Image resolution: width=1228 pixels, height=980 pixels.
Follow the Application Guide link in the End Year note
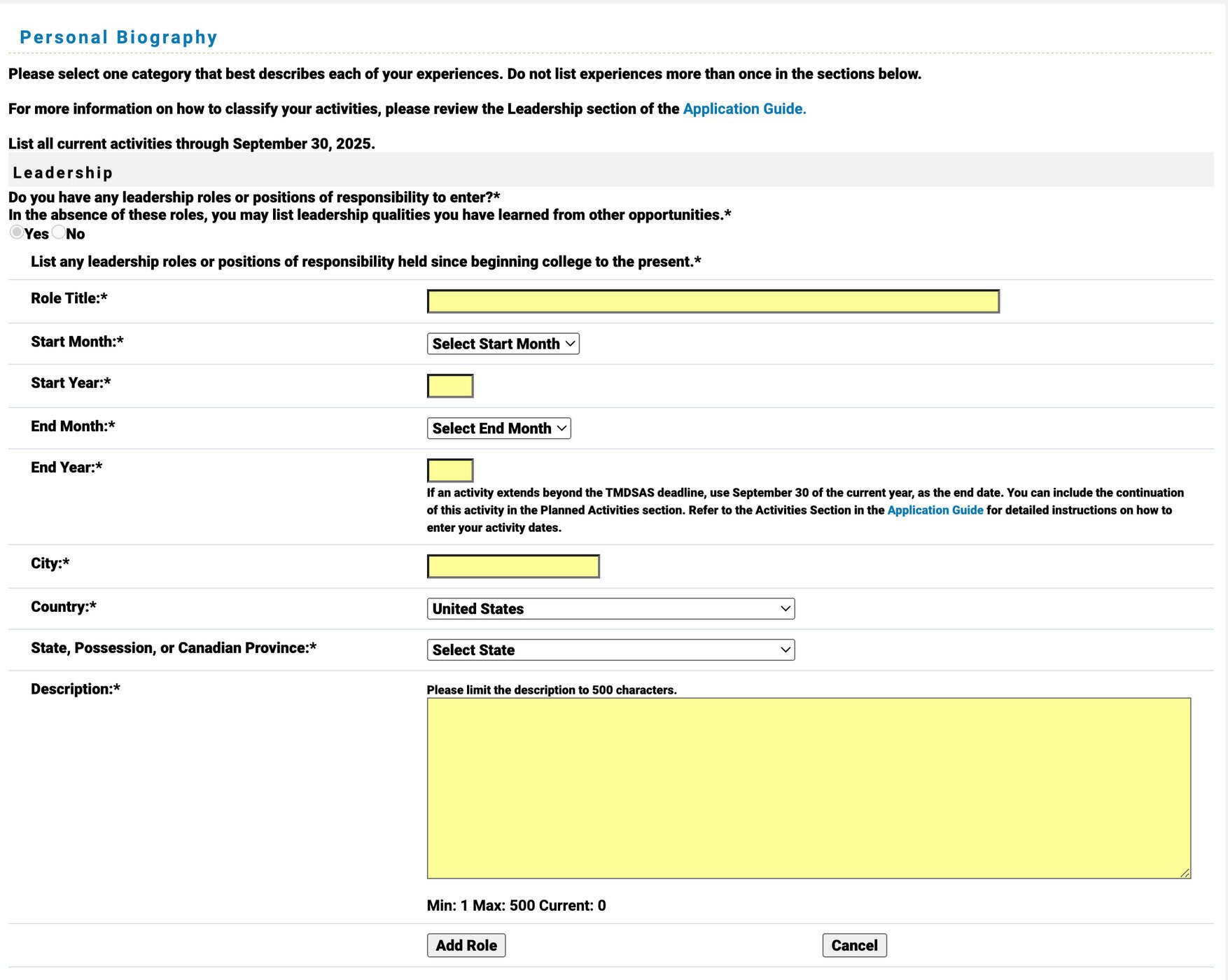coord(935,510)
